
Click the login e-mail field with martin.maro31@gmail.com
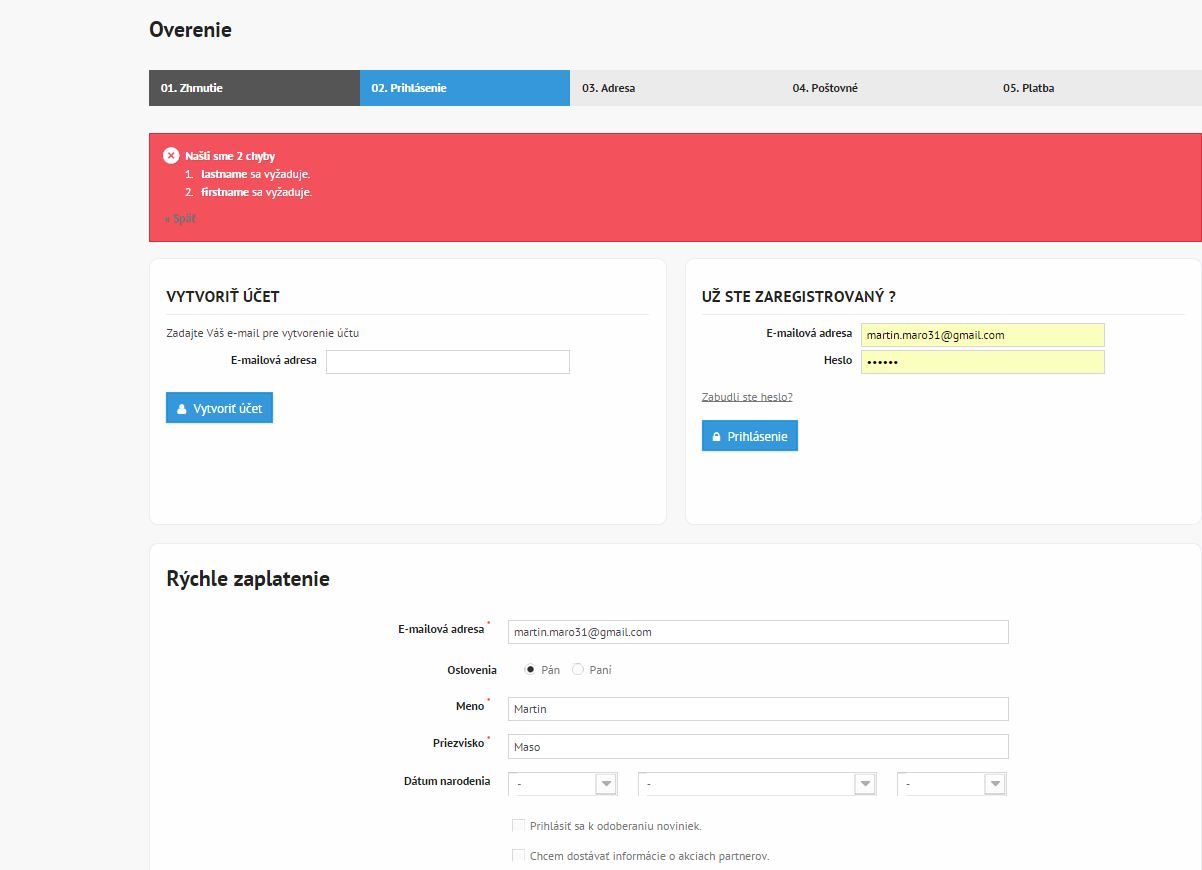click(983, 335)
